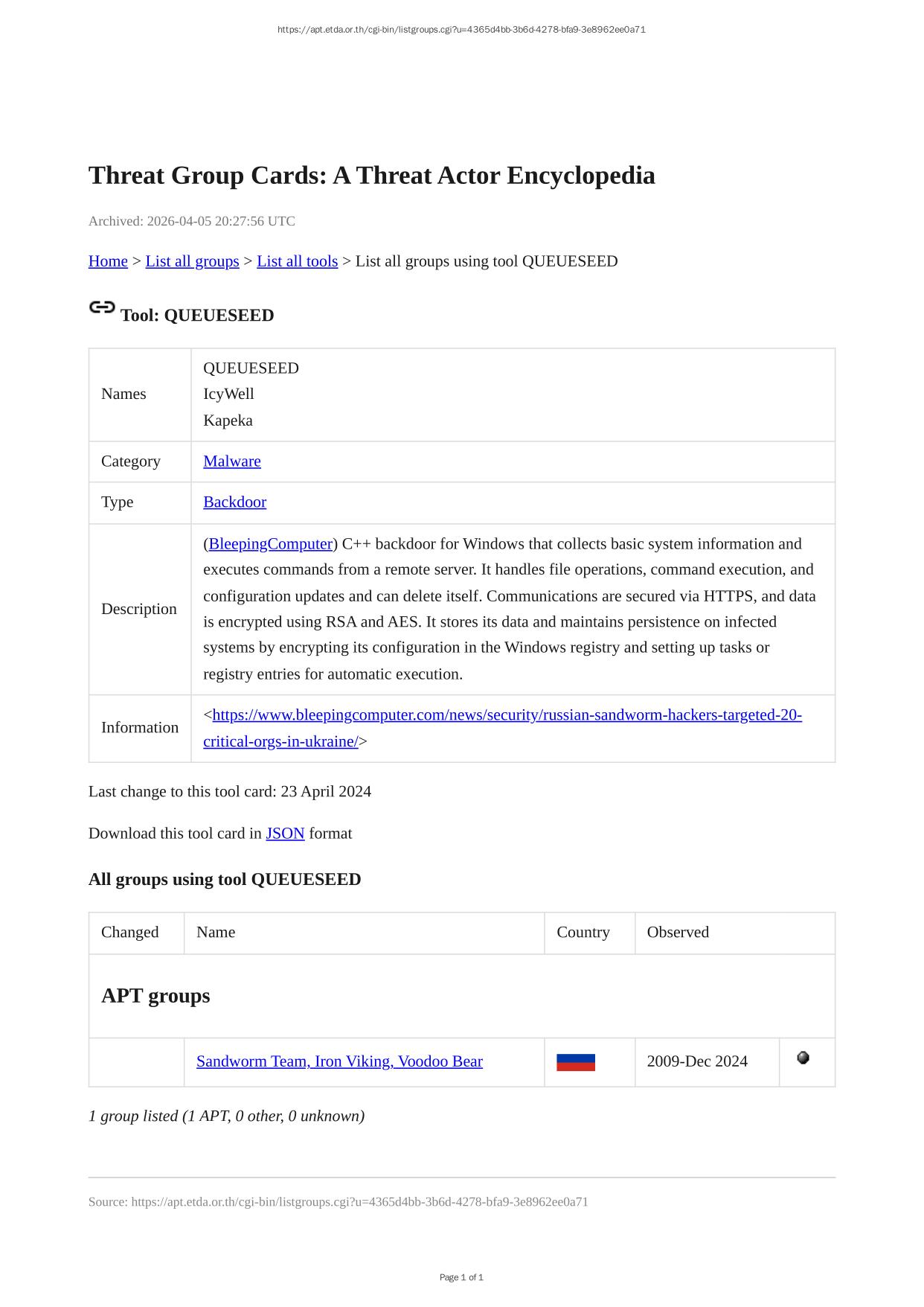Click the Changed column header
Screen dimensions: 924x1307
(130, 933)
